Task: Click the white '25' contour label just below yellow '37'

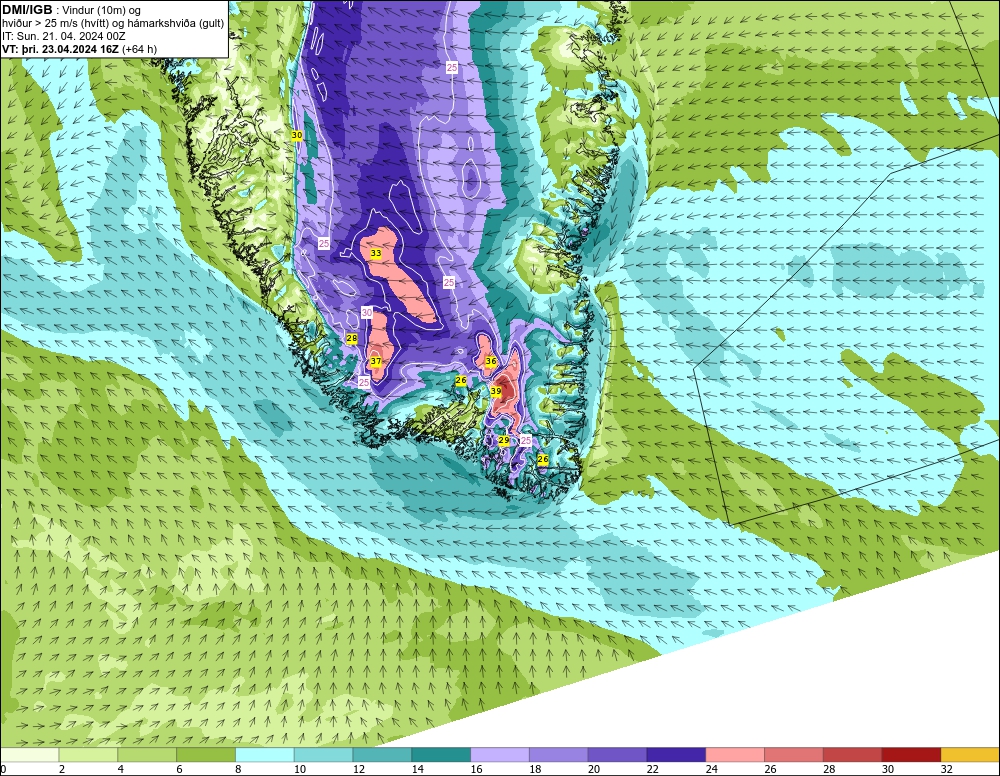Action: pyautogui.click(x=364, y=382)
